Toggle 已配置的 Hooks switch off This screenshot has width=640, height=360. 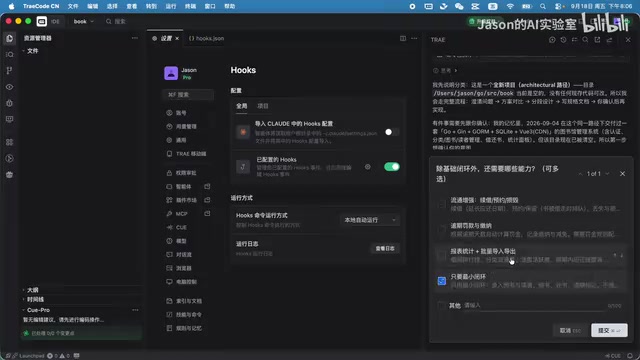pyautogui.click(x=392, y=167)
